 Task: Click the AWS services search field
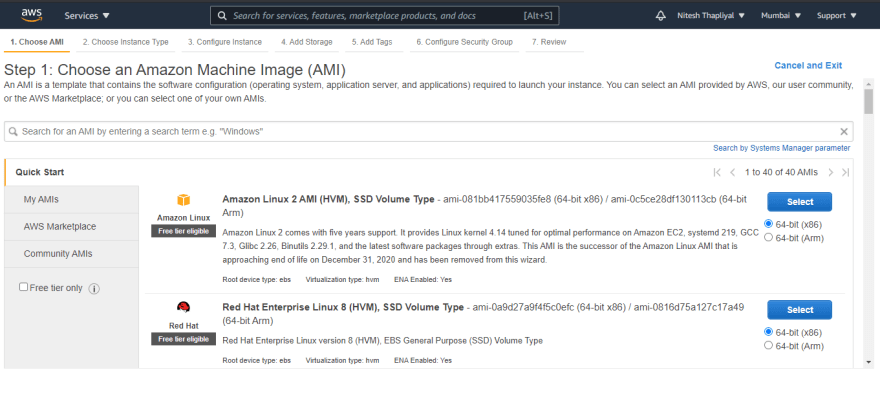(x=384, y=16)
